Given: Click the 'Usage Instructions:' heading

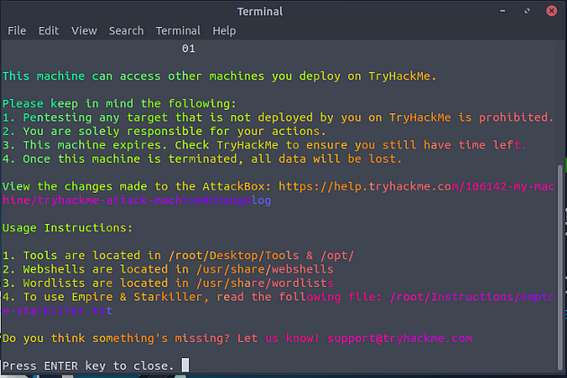Looking at the screenshot, I should pos(68,228).
